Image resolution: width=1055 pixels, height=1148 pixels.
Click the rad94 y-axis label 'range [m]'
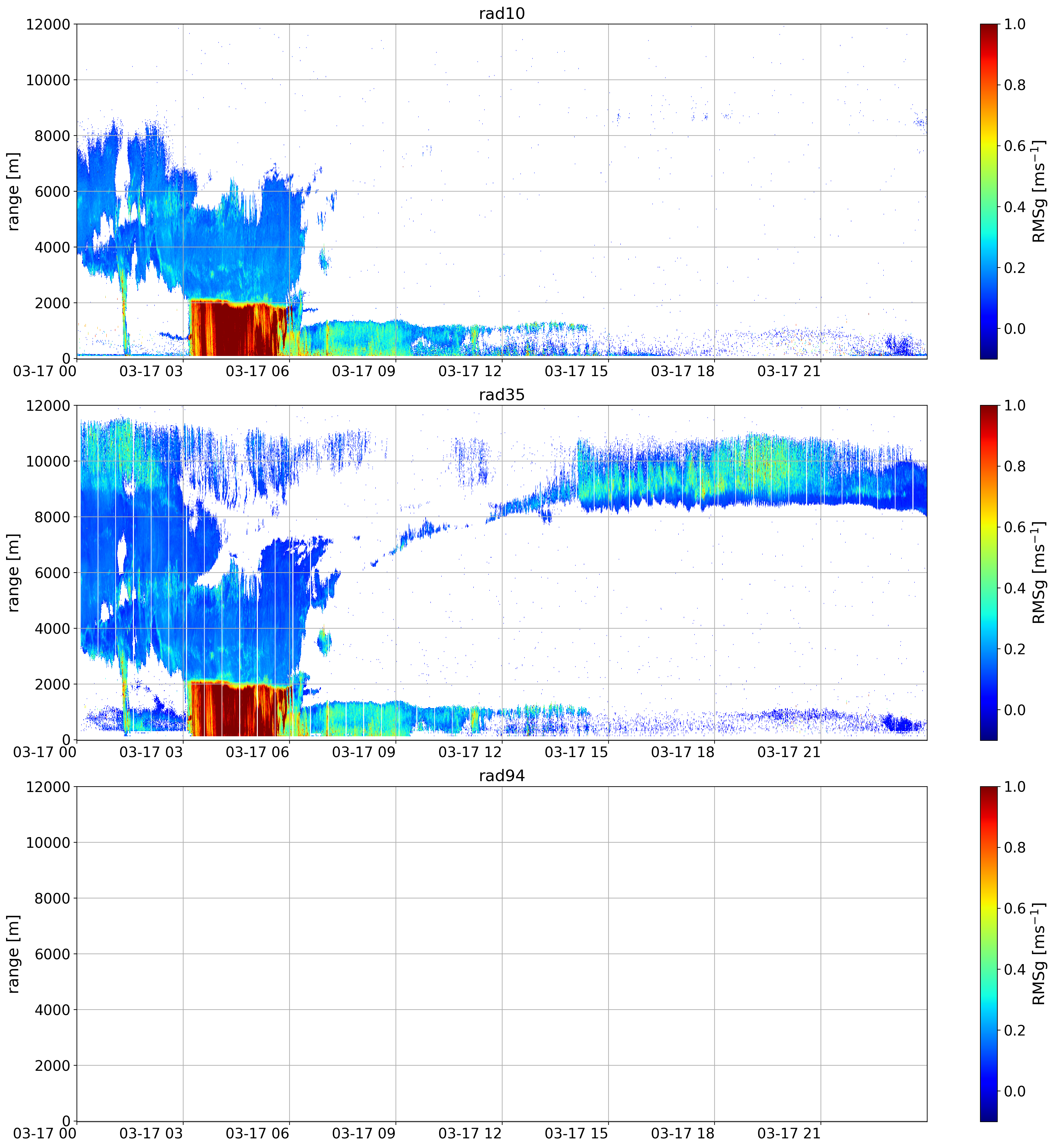click(13, 954)
